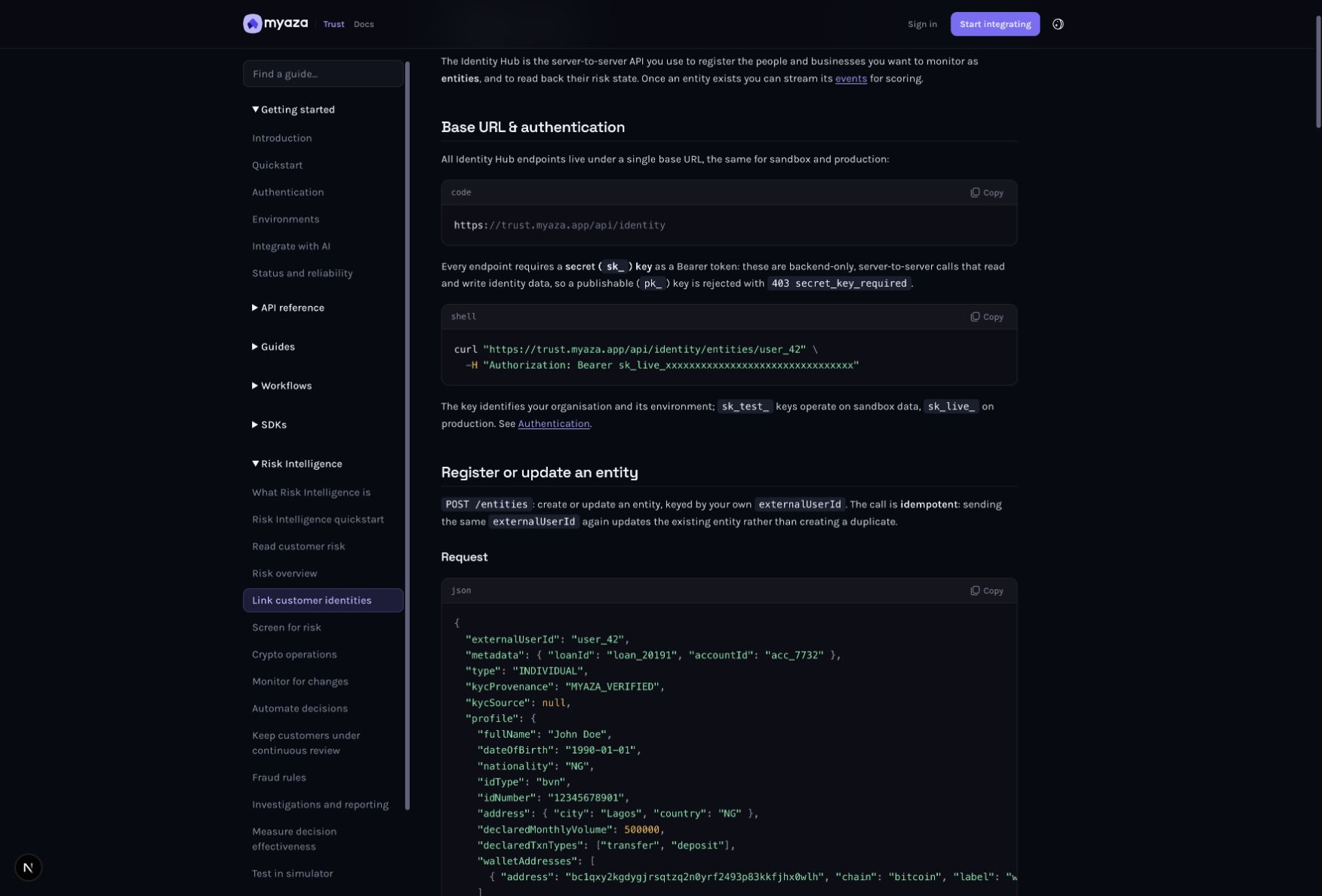
Task: Expand the API reference section
Action: (x=288, y=308)
